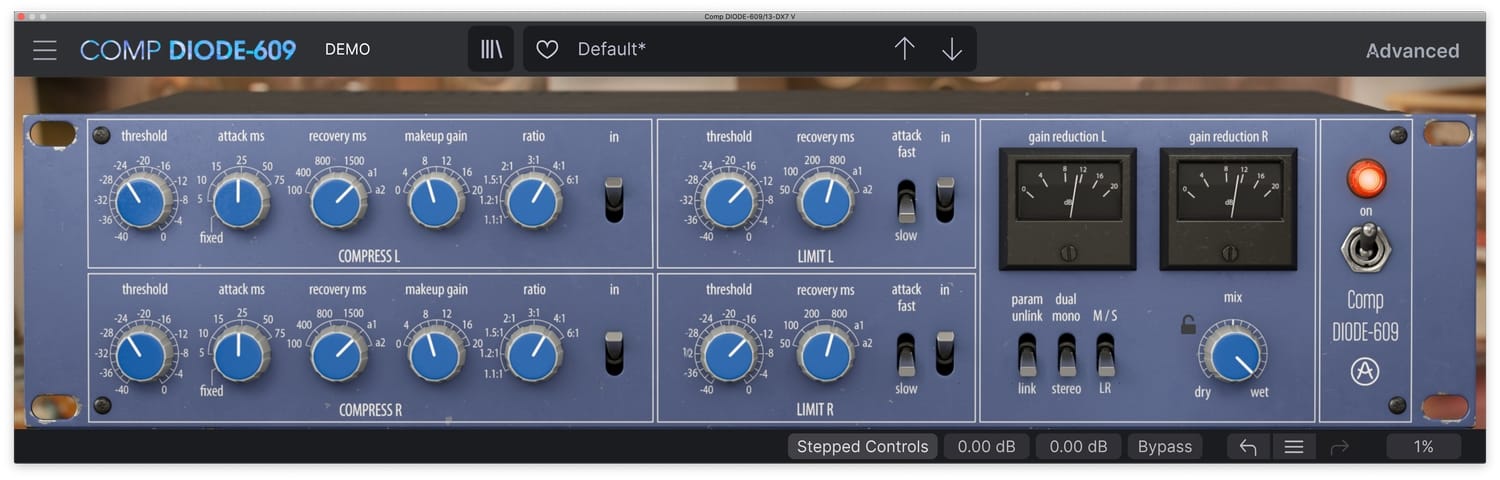The width and height of the screenshot is (1500, 480).
Task: Open the preset library browser
Action: 491,50
